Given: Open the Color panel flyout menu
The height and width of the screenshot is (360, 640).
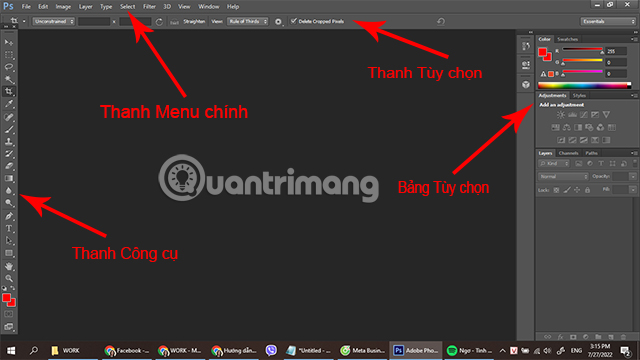Looking at the screenshot, I should pyautogui.click(x=634, y=39).
